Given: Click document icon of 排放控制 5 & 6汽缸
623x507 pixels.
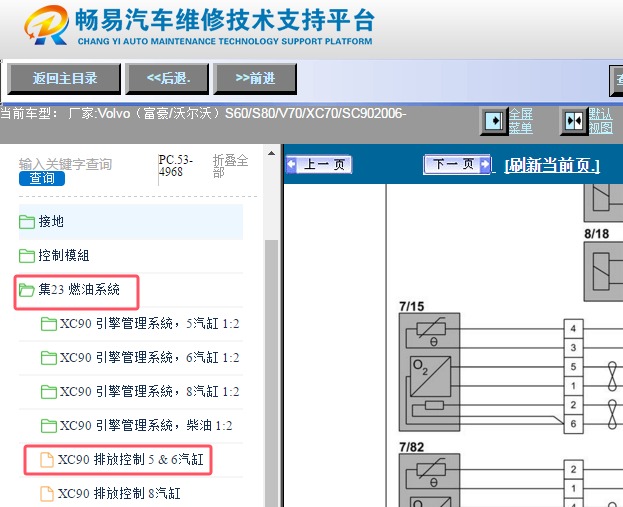Looking at the screenshot, I should point(47,460).
